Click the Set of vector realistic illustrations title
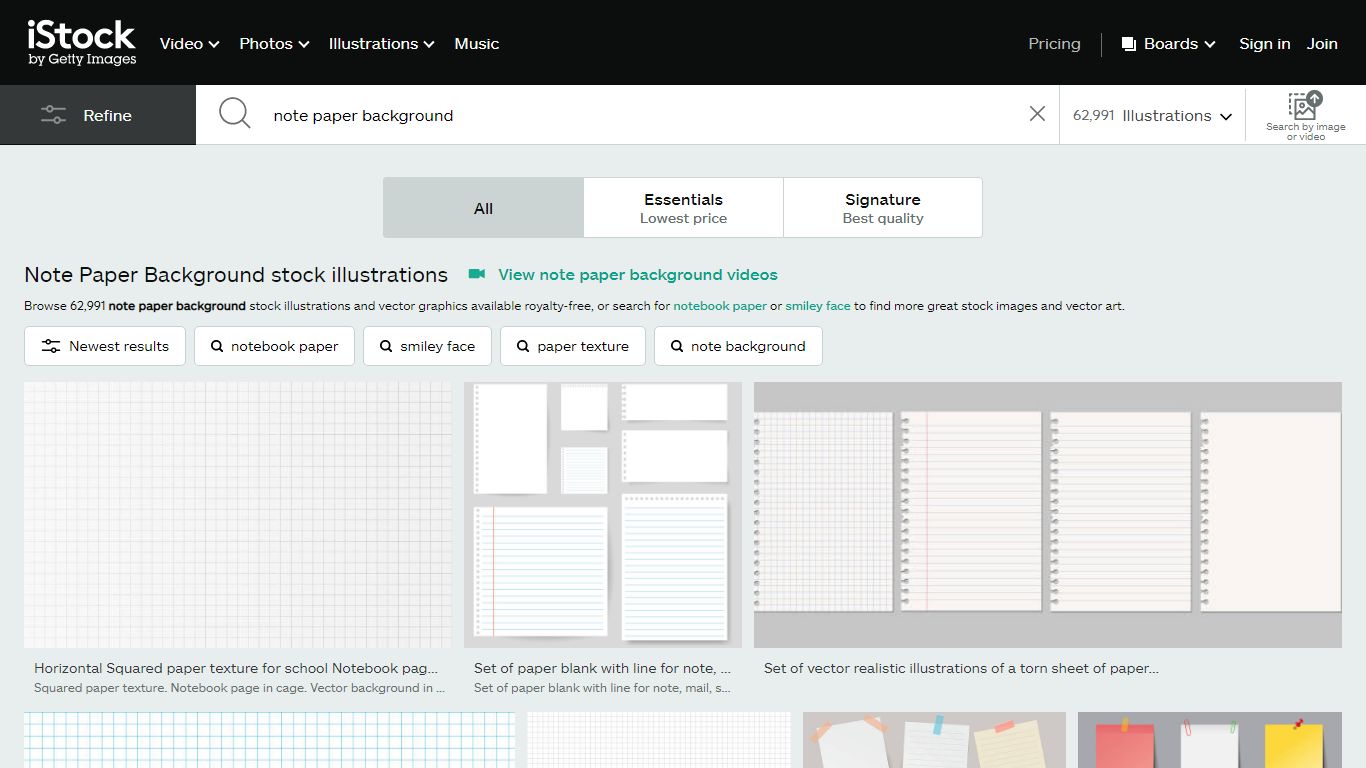 (961, 668)
